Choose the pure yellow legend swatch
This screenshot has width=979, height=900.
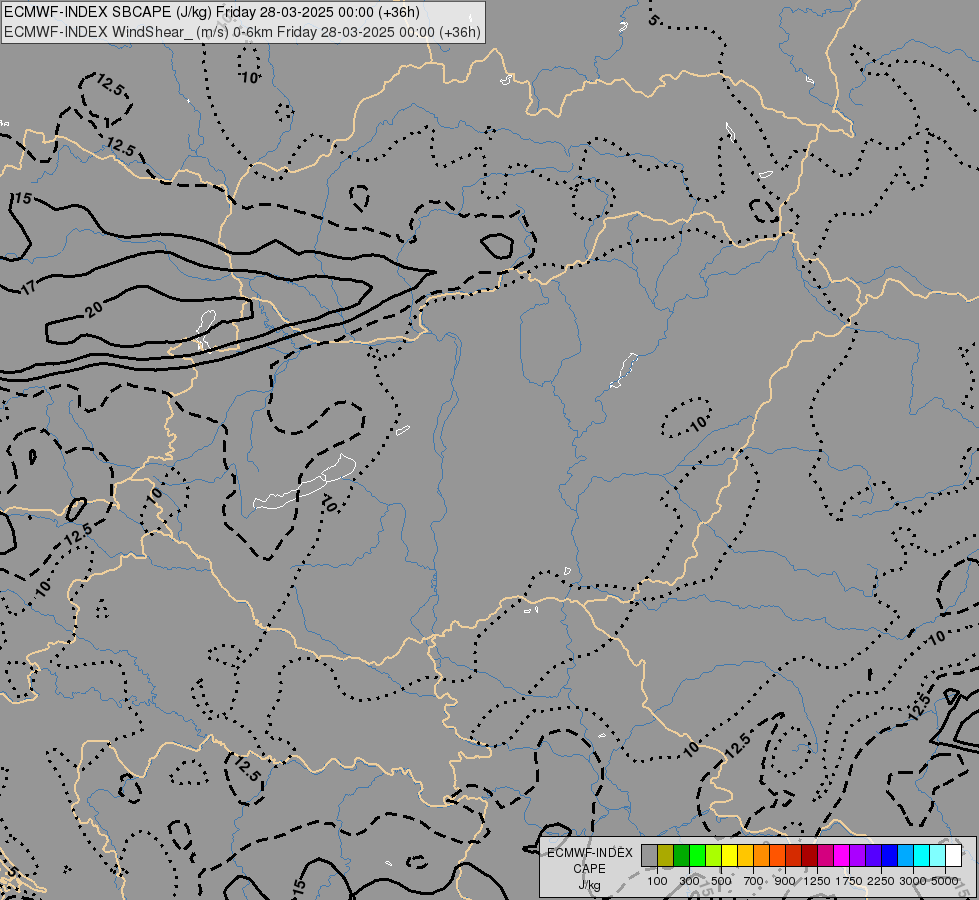(x=729, y=856)
